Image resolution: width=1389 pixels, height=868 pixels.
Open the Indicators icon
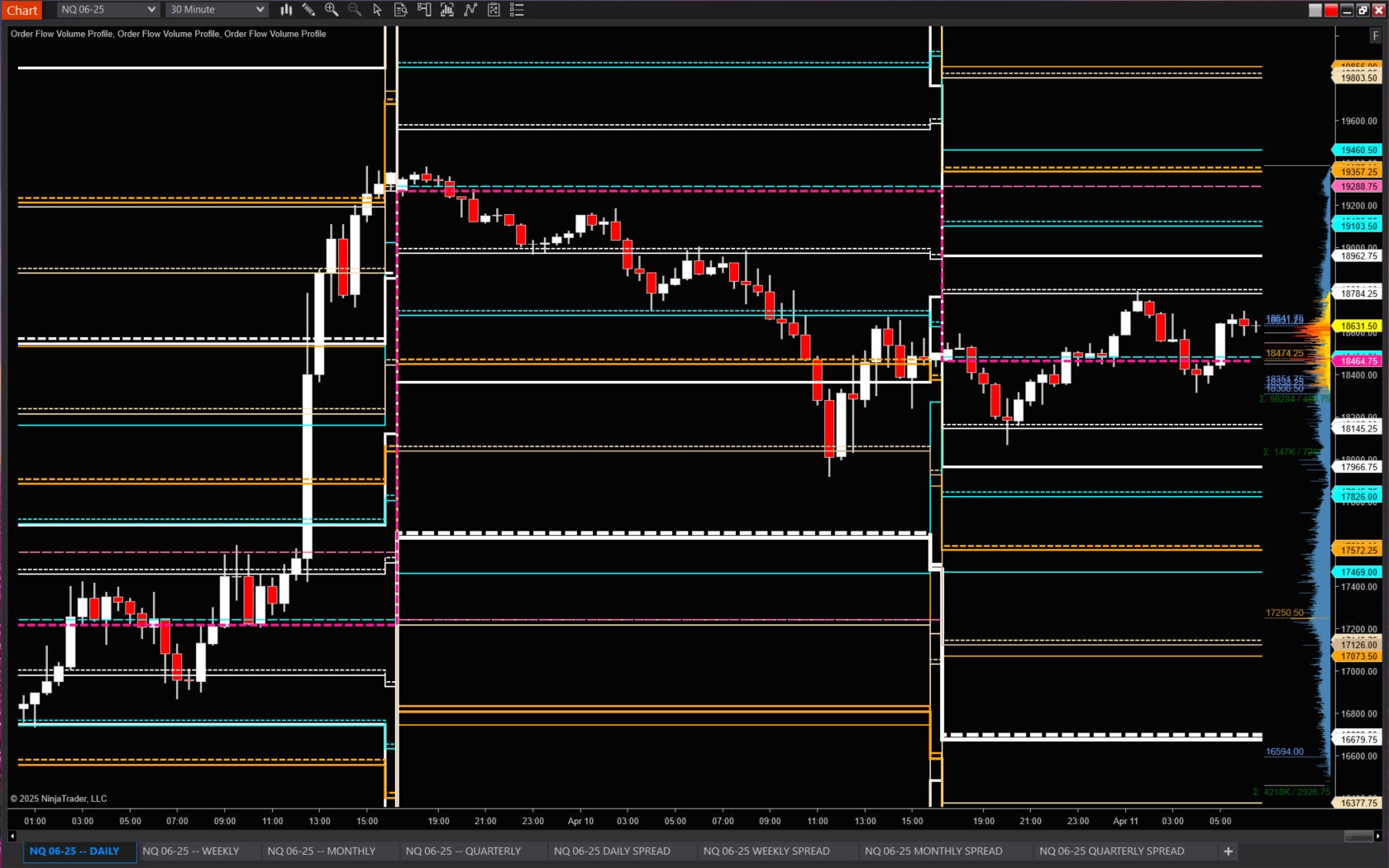470,10
